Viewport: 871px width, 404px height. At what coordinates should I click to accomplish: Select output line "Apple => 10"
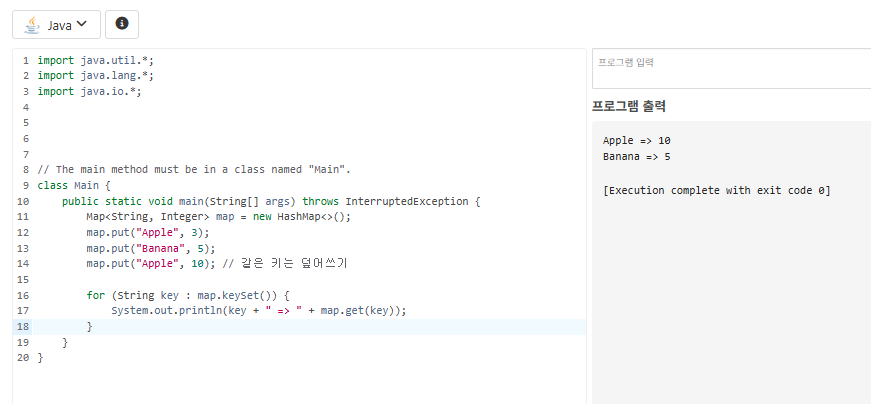[637, 141]
